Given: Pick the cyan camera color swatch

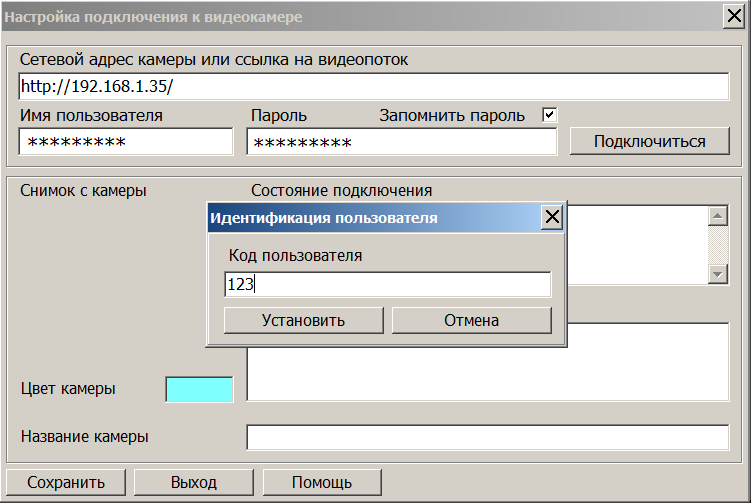Looking at the screenshot, I should (199, 389).
